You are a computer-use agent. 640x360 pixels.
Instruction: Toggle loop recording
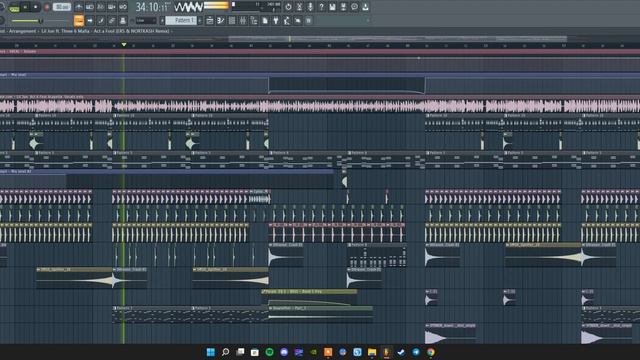click(123, 7)
